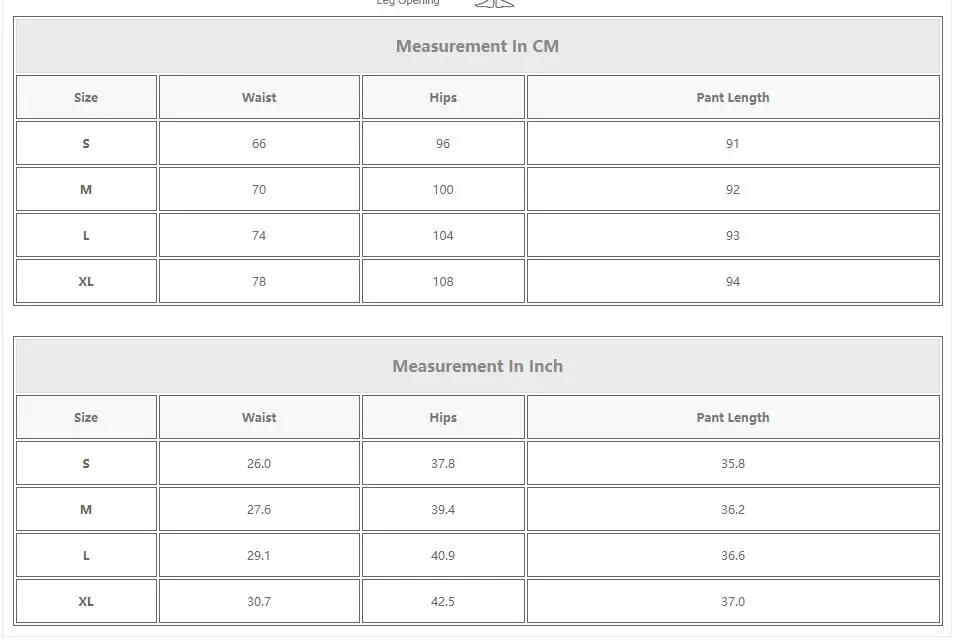Select the Waist header in Inch table
This screenshot has width=961, height=641.
[x=259, y=417]
